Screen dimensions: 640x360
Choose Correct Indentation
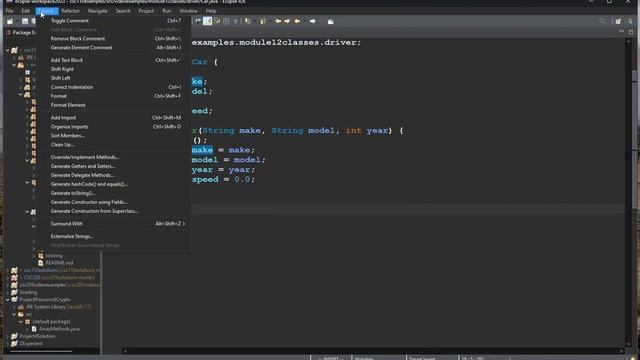click(114, 87)
